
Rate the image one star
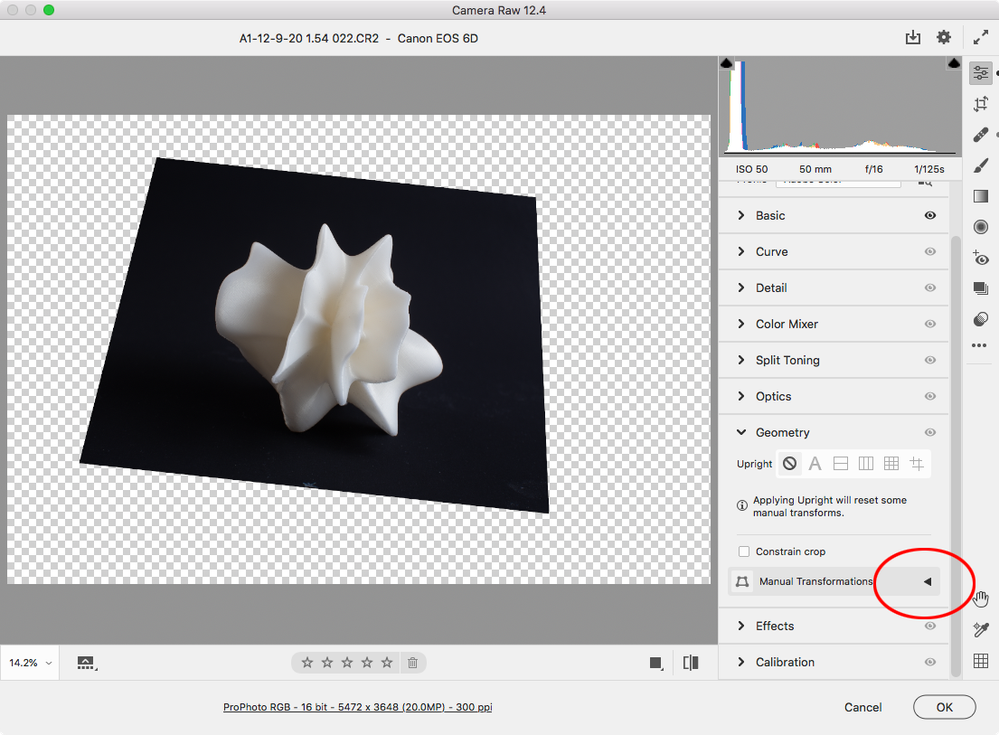click(307, 663)
